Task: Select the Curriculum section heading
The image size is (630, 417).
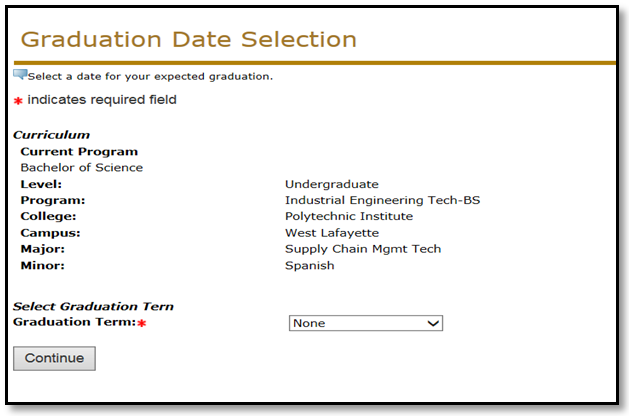Action: click(51, 135)
